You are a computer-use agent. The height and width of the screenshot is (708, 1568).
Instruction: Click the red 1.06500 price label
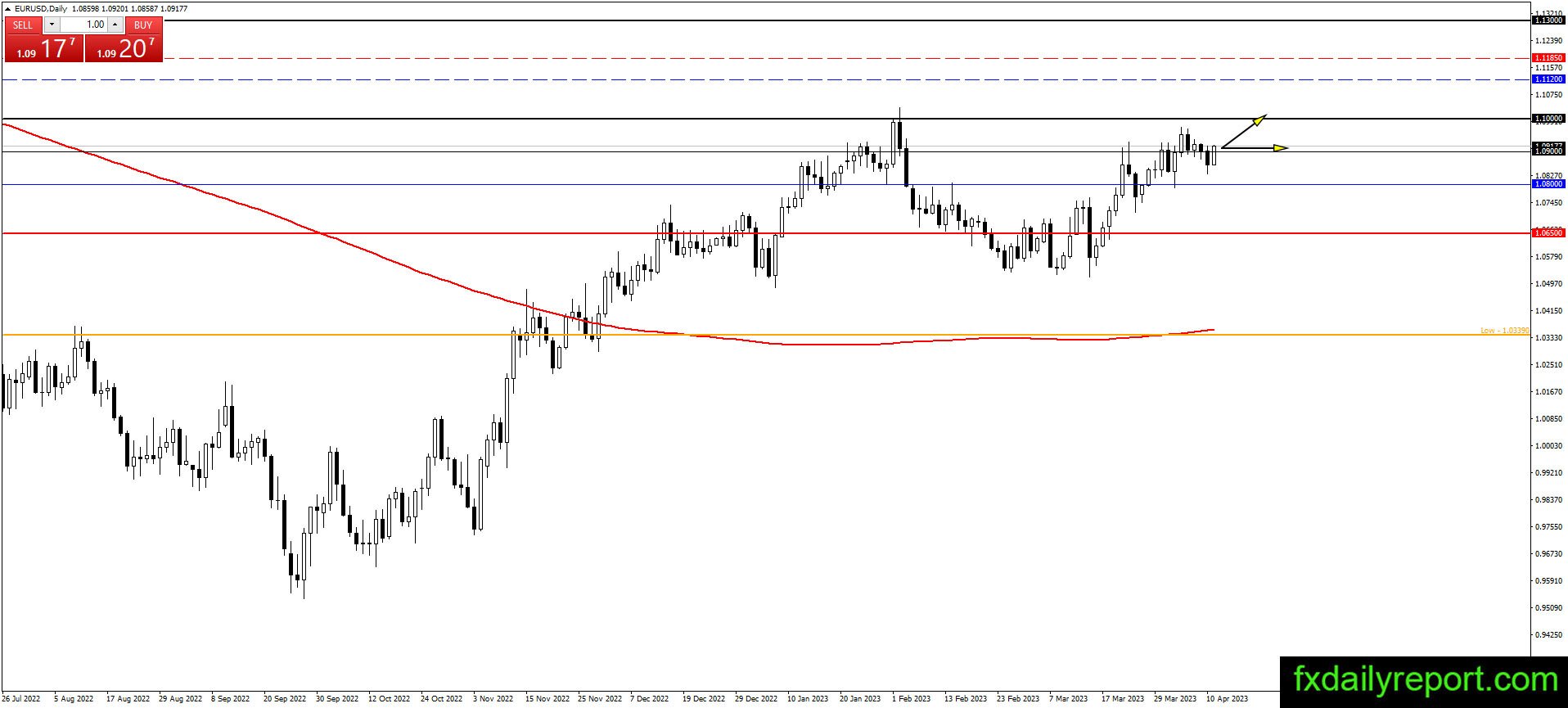(1548, 233)
